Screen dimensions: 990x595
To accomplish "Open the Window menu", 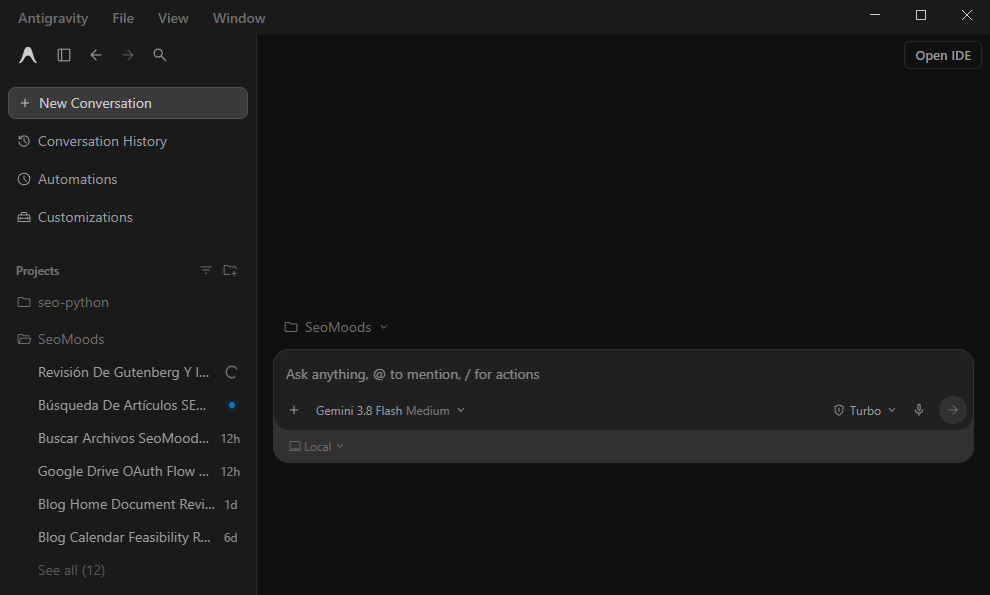I will point(239,18).
